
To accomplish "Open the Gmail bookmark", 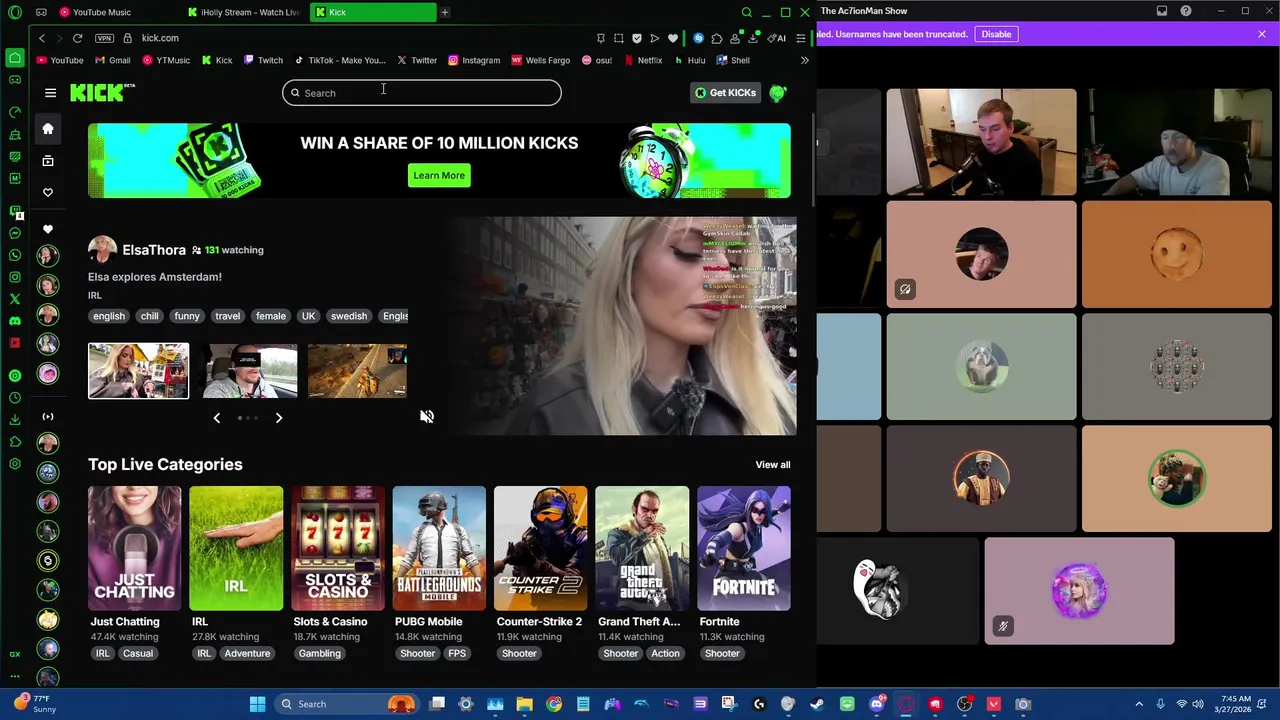I will click(x=112, y=60).
